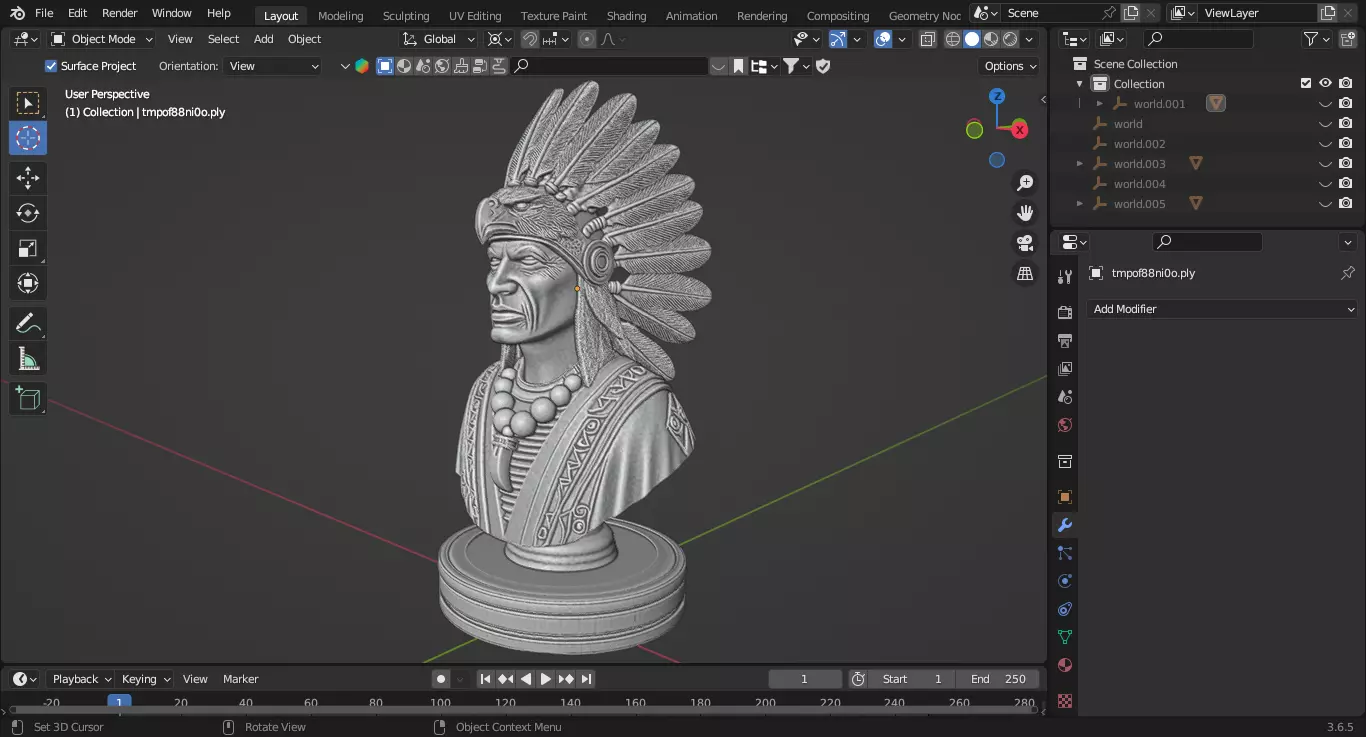Image resolution: width=1366 pixels, height=737 pixels.
Task: Click the new collection icon in outliner
Action: (1347, 39)
